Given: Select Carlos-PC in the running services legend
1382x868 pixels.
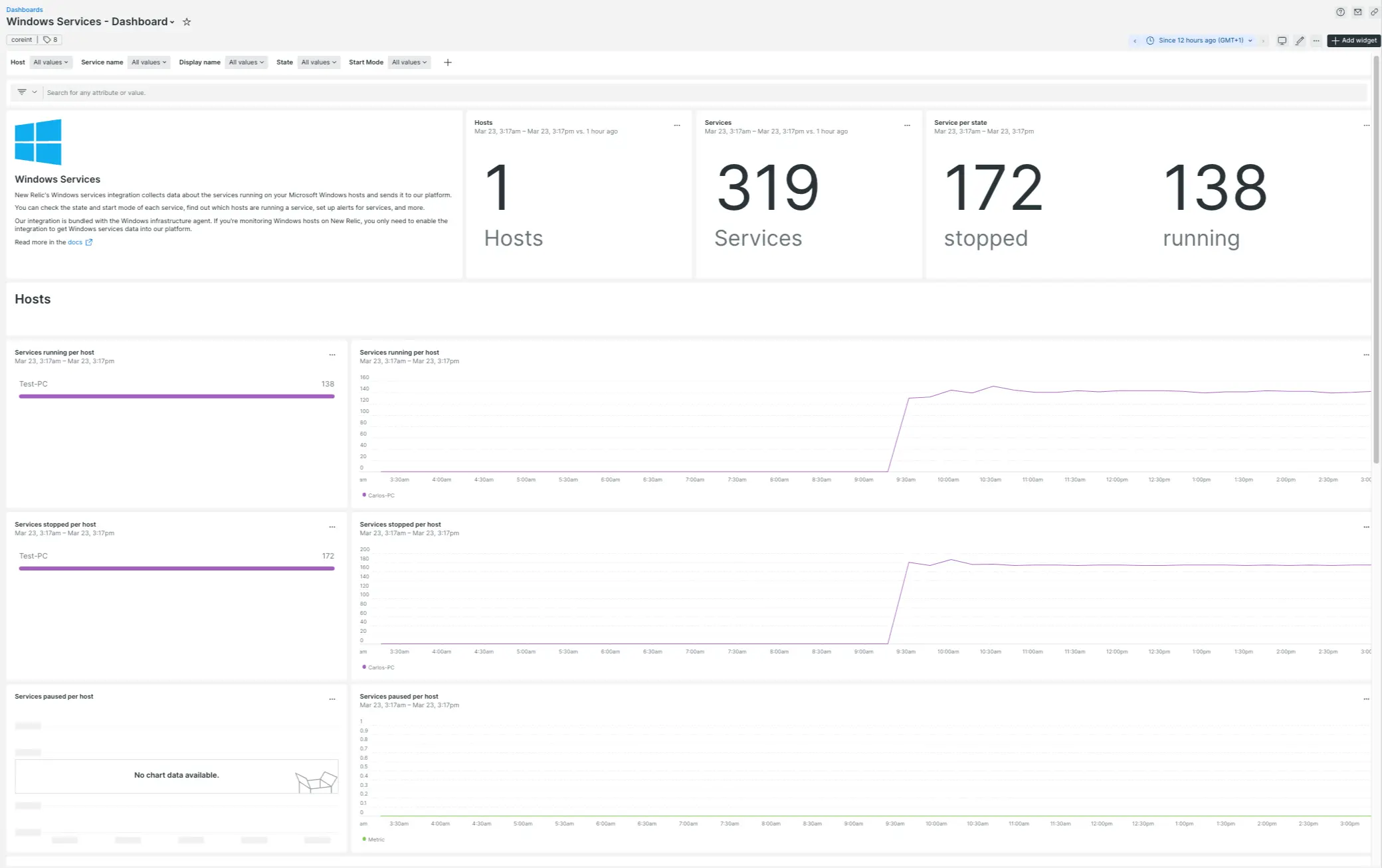Looking at the screenshot, I should (x=379, y=495).
